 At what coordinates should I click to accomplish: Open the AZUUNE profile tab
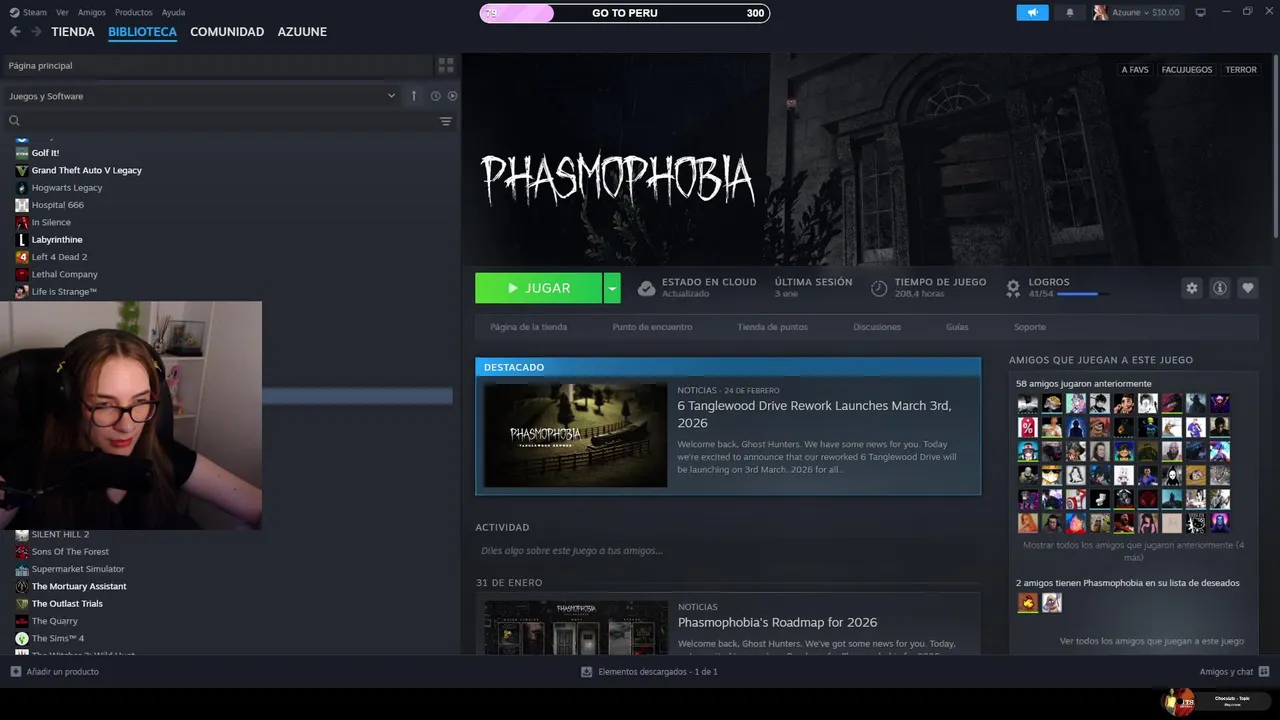click(x=302, y=32)
